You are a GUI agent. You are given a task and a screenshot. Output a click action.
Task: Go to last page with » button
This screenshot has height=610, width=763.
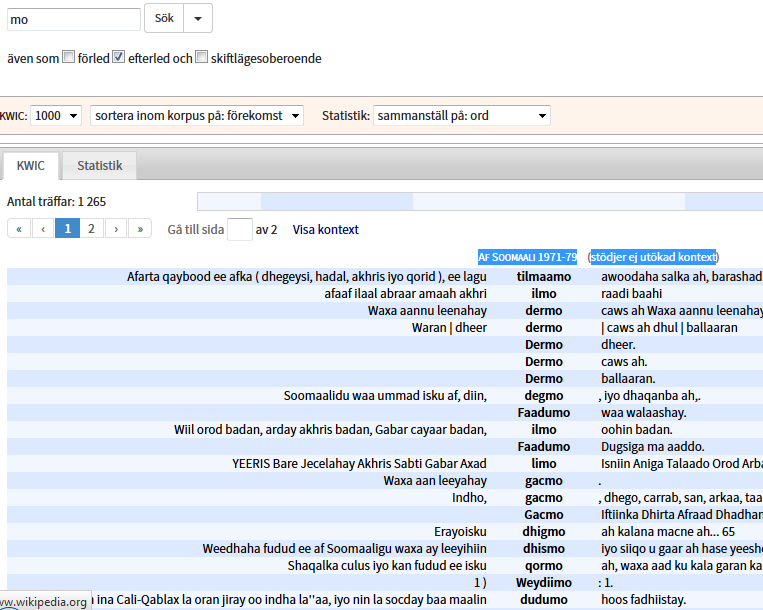(140, 229)
